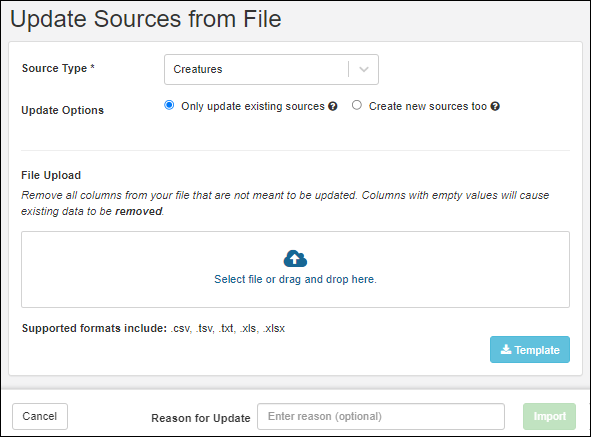Click the Only update existing sources label text
The image size is (591, 437).
click(x=253, y=106)
